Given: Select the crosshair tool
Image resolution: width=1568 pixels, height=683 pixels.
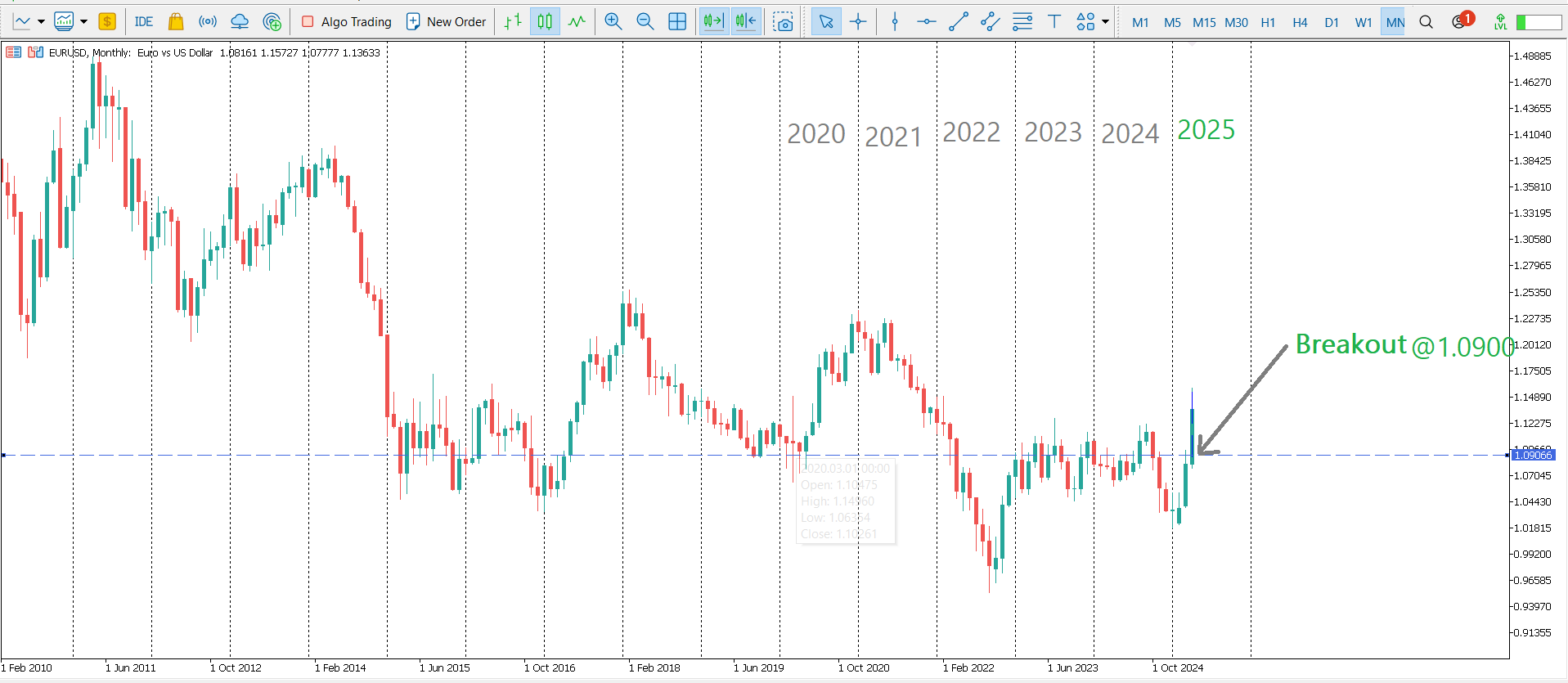Looking at the screenshot, I should coord(858,22).
